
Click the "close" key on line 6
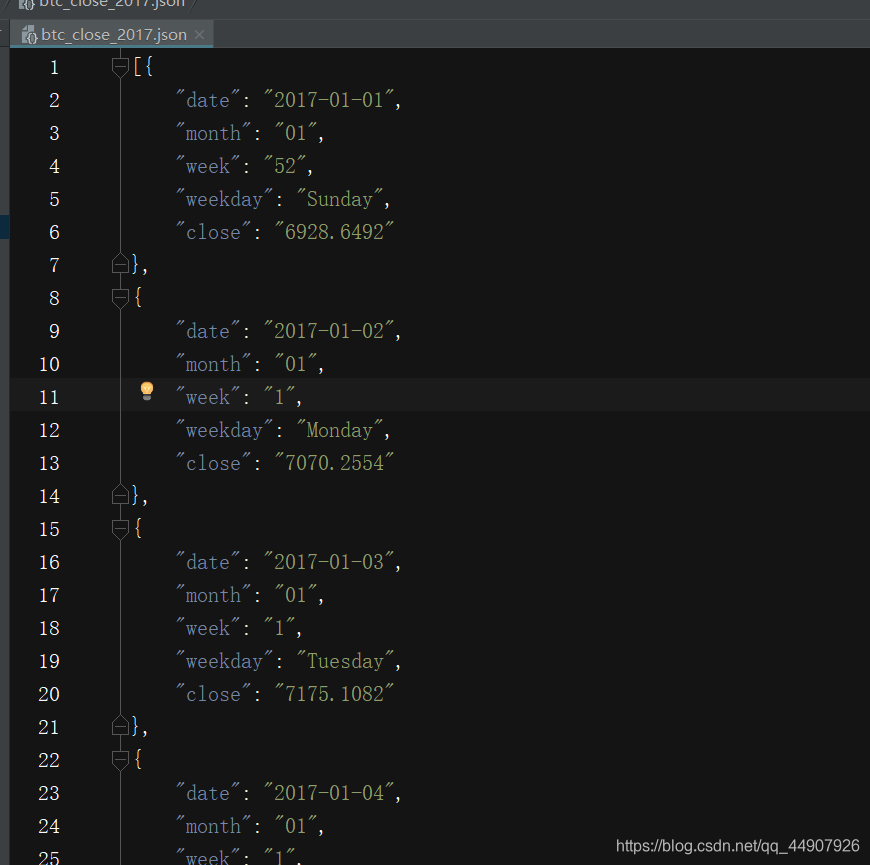click(213, 232)
